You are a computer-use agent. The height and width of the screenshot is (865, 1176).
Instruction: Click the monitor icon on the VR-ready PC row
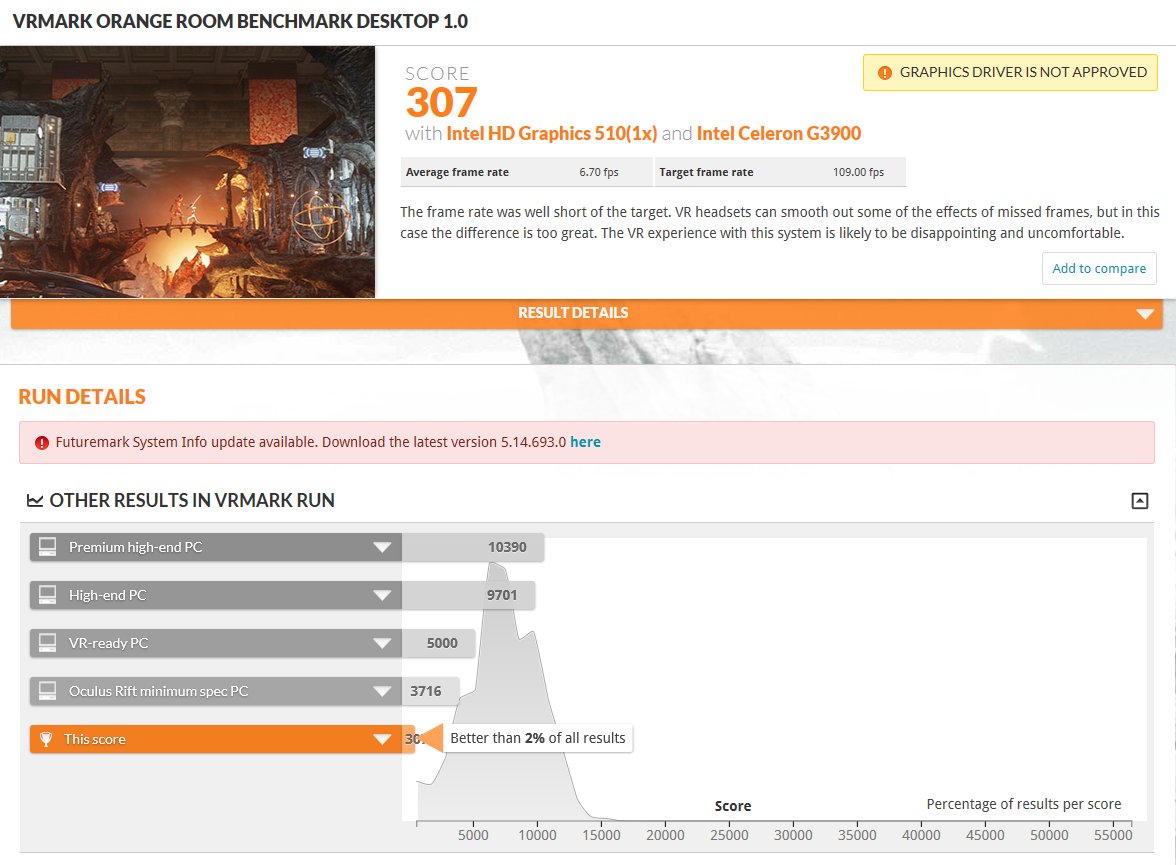point(47,643)
